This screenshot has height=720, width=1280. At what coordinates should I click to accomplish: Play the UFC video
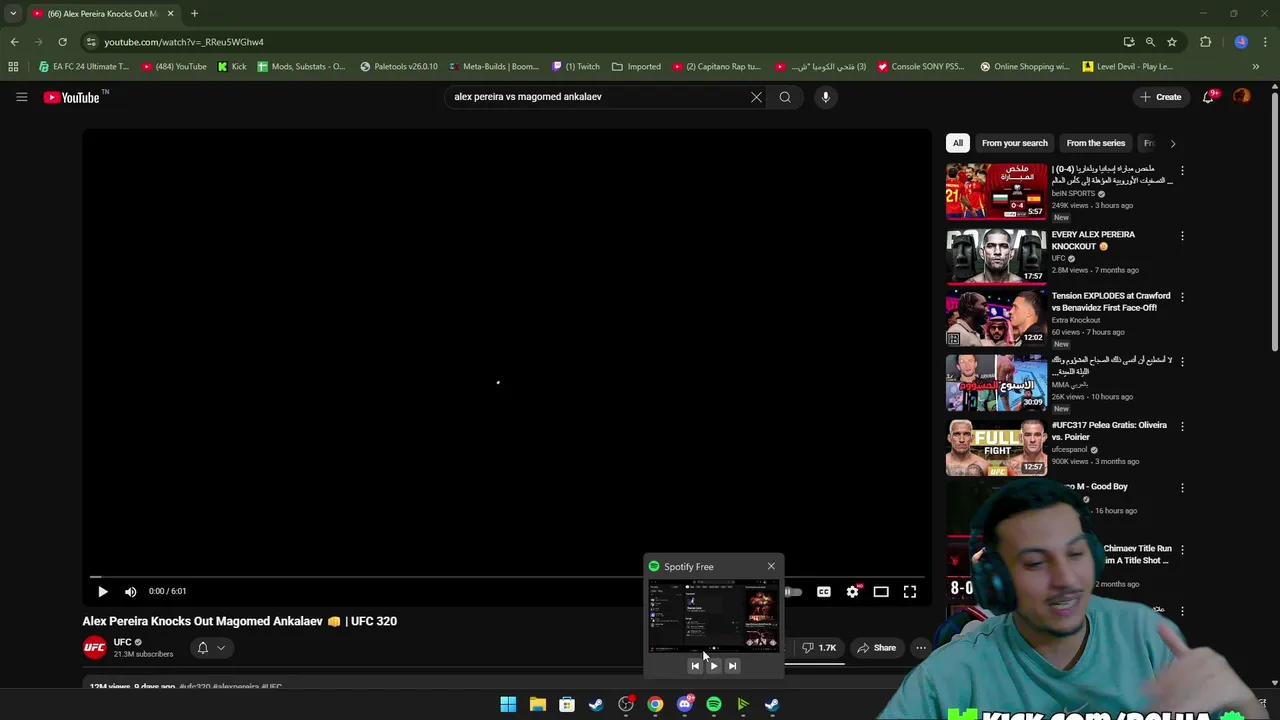point(102,591)
